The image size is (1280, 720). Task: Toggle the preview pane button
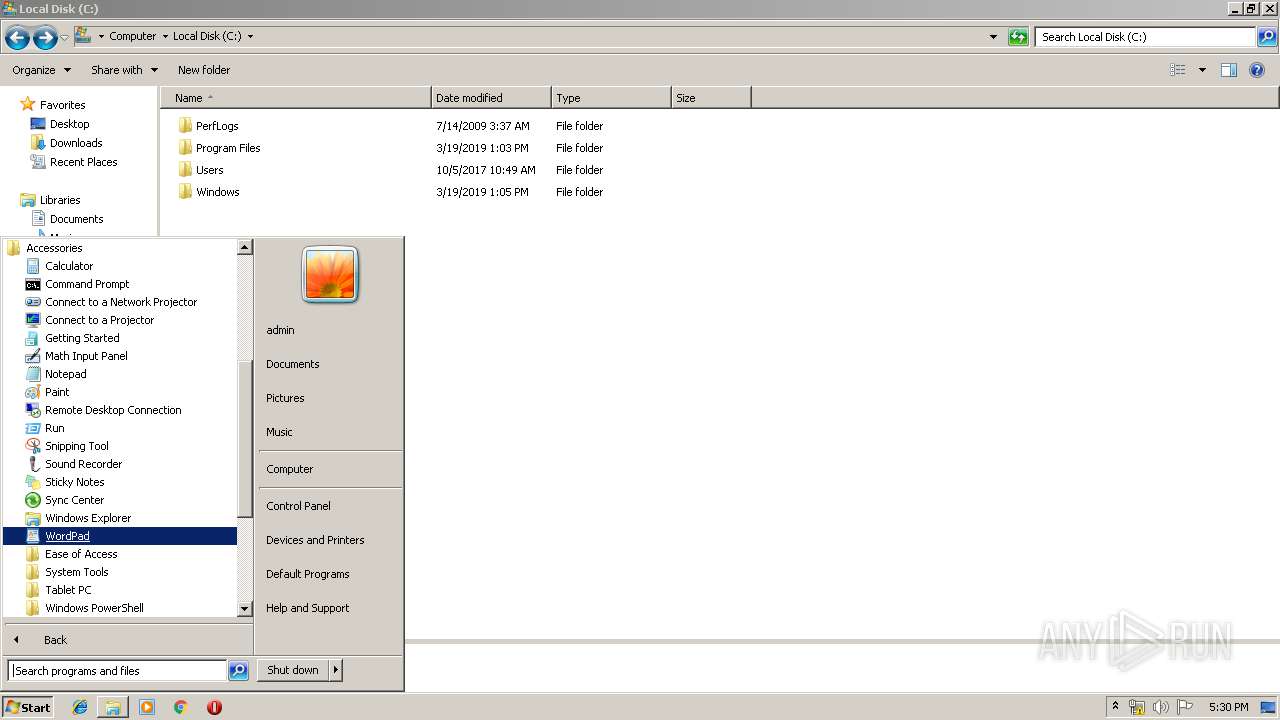(1229, 70)
